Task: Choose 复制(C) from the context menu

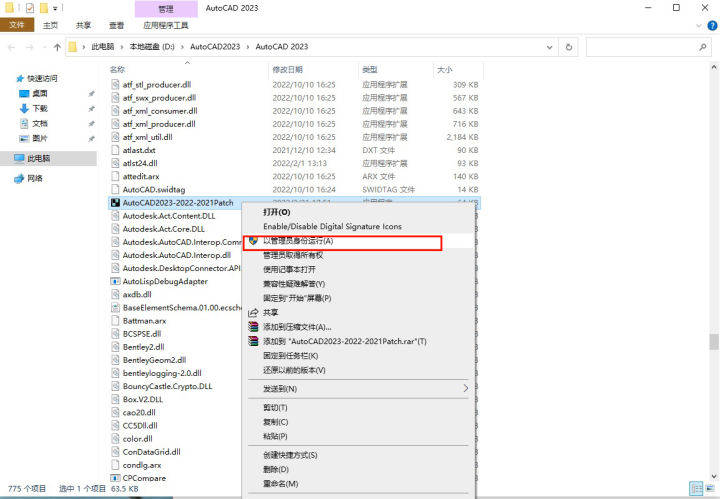Action: point(276,422)
